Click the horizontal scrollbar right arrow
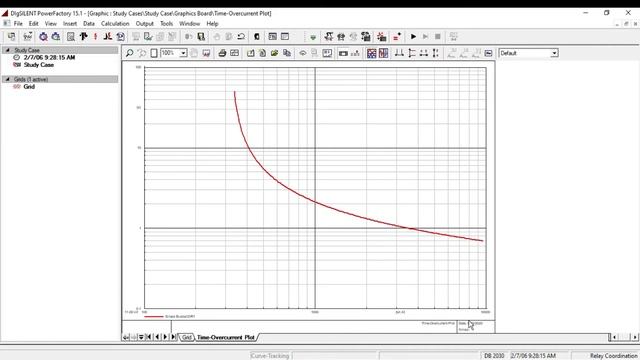640x360 pixels. point(635,337)
